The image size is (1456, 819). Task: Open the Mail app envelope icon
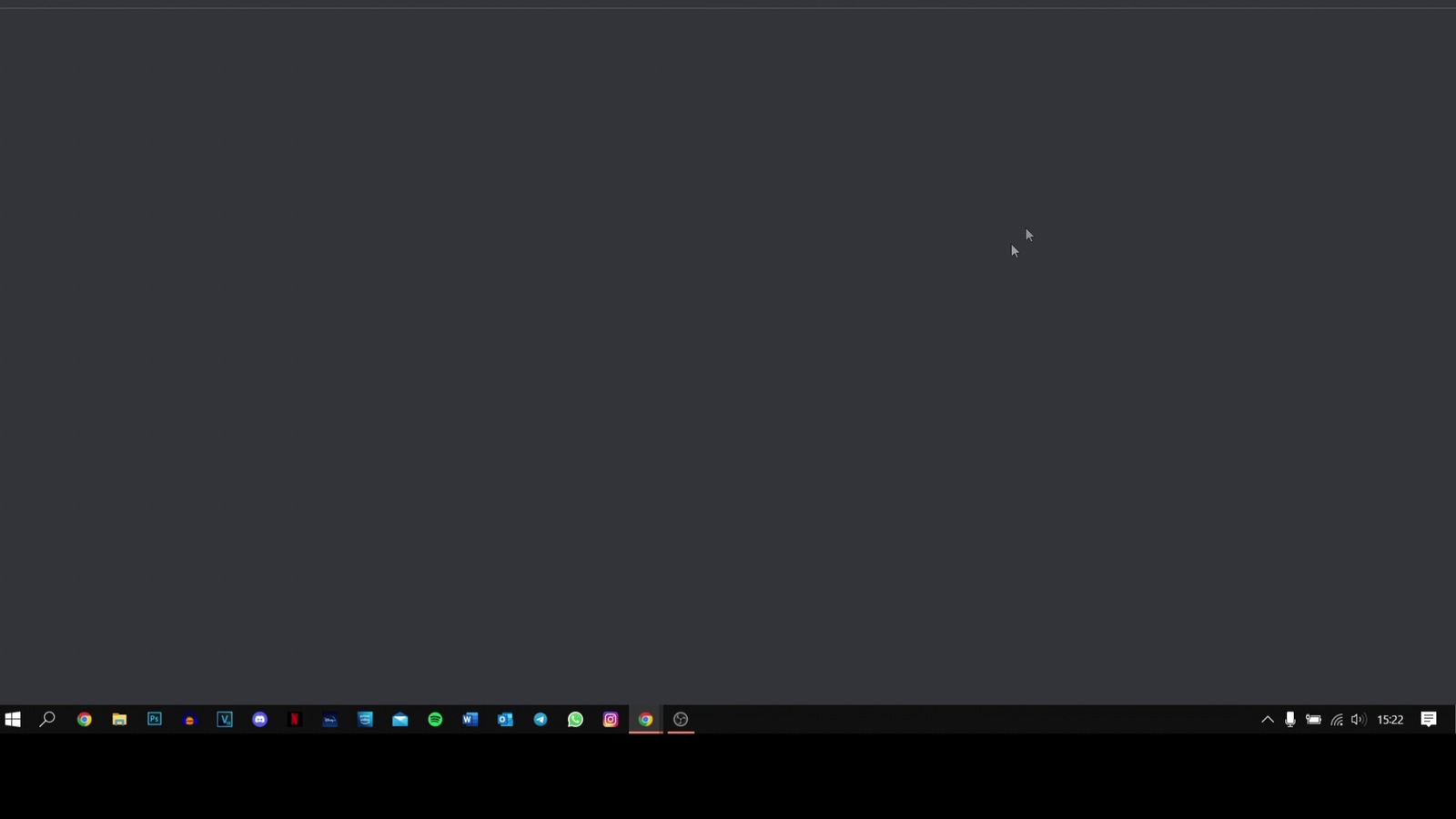pos(400,719)
